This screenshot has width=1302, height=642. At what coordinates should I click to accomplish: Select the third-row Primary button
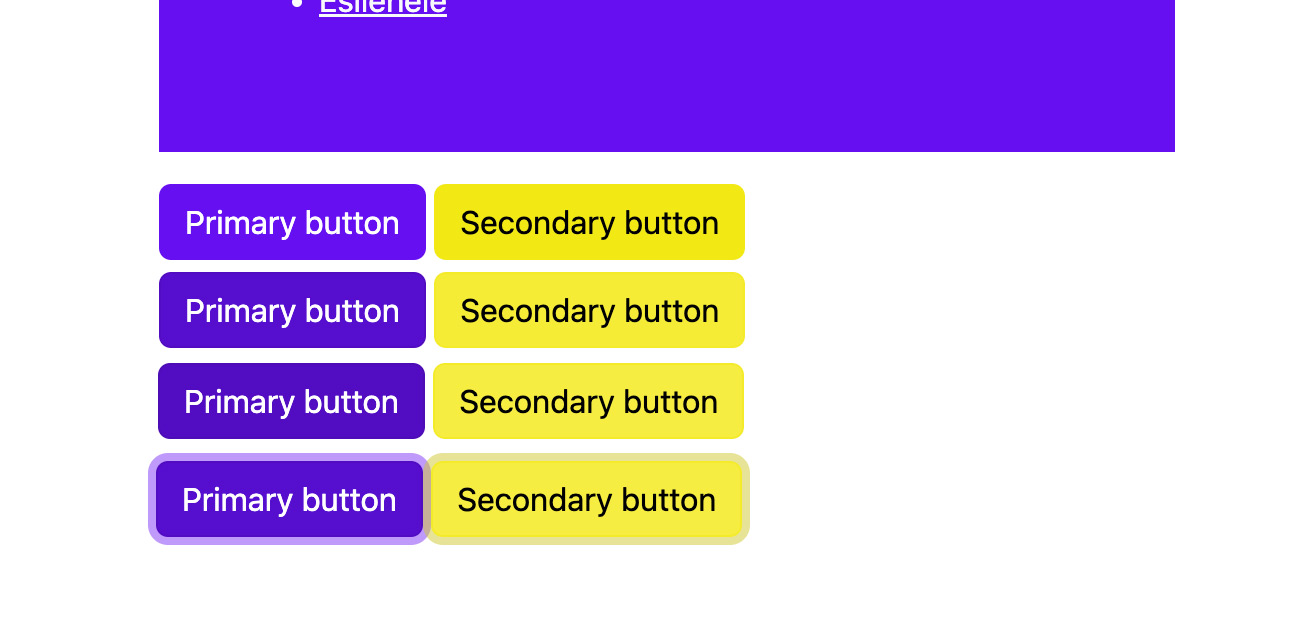click(291, 401)
